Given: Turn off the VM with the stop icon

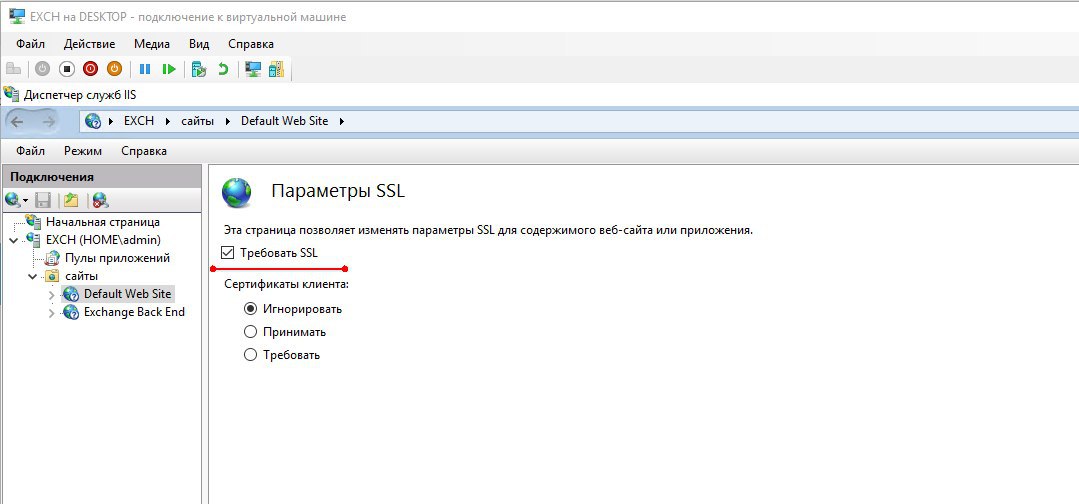Looking at the screenshot, I should (x=67, y=69).
